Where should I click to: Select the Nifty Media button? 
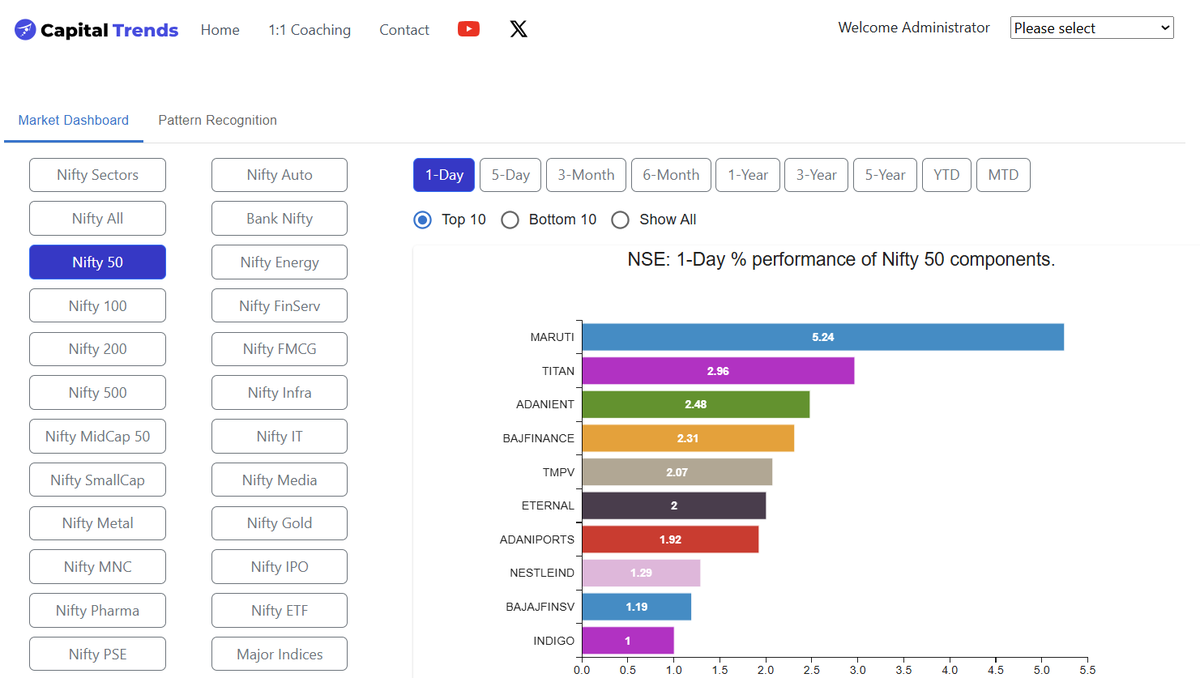tap(280, 480)
